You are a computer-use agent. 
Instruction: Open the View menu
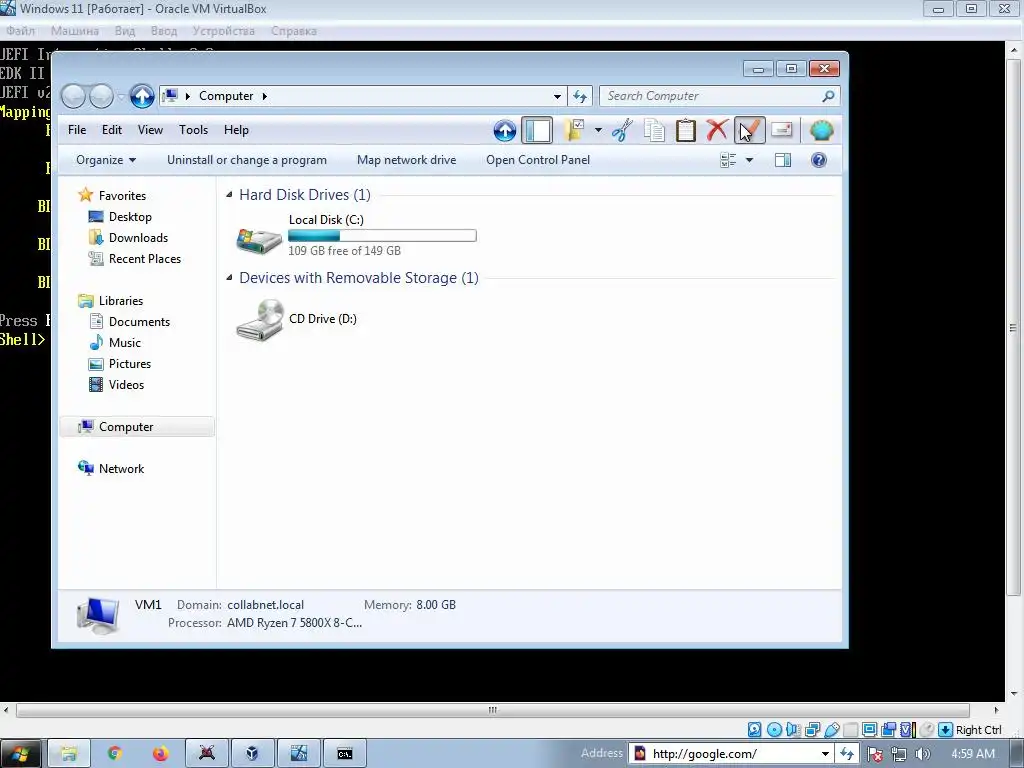click(x=150, y=130)
